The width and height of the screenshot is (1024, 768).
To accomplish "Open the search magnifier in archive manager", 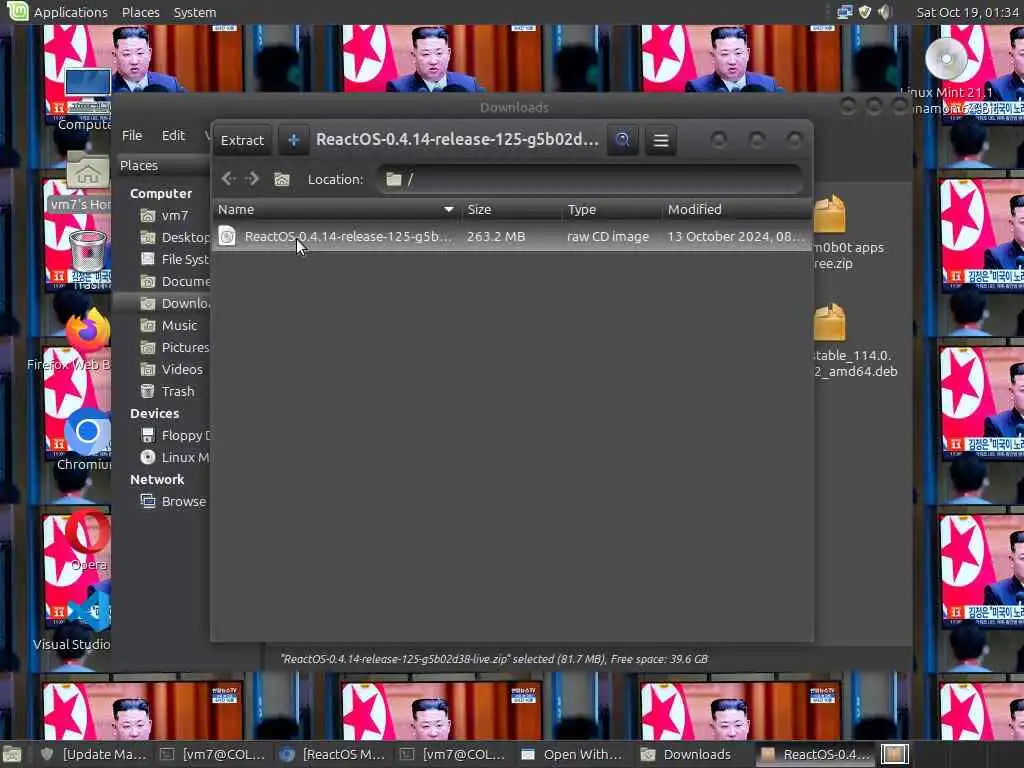I will click(x=622, y=140).
